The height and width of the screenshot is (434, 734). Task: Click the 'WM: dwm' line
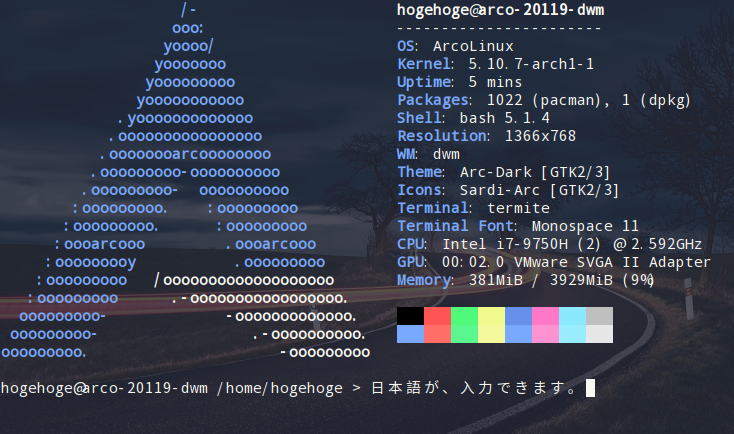pyautogui.click(x=428, y=154)
